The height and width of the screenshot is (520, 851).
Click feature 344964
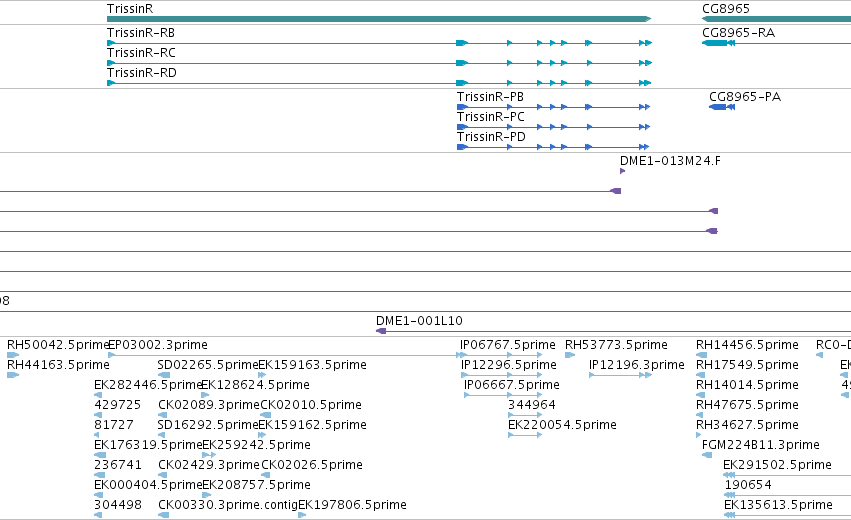tap(531, 405)
